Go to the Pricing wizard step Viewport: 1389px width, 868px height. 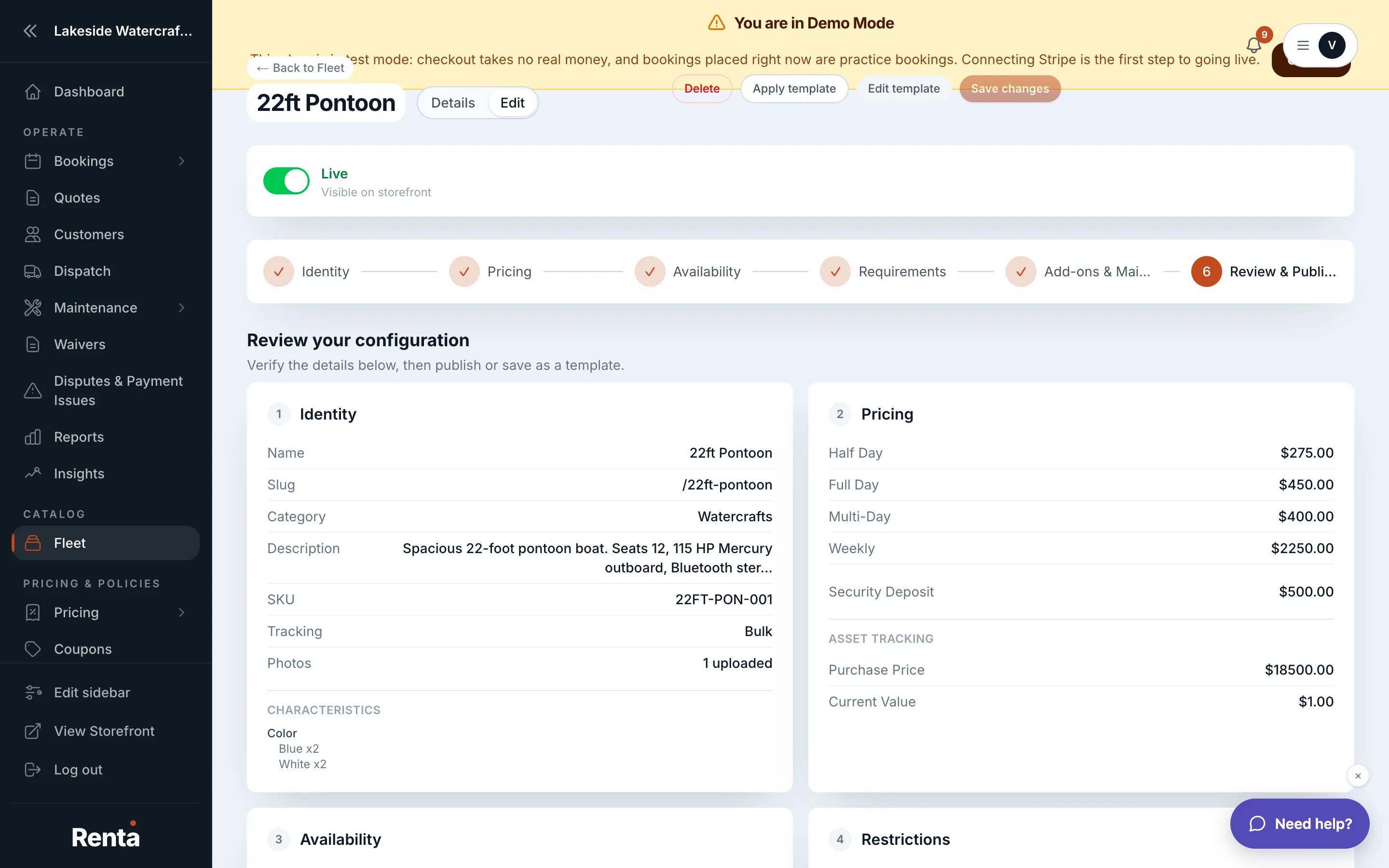point(490,271)
